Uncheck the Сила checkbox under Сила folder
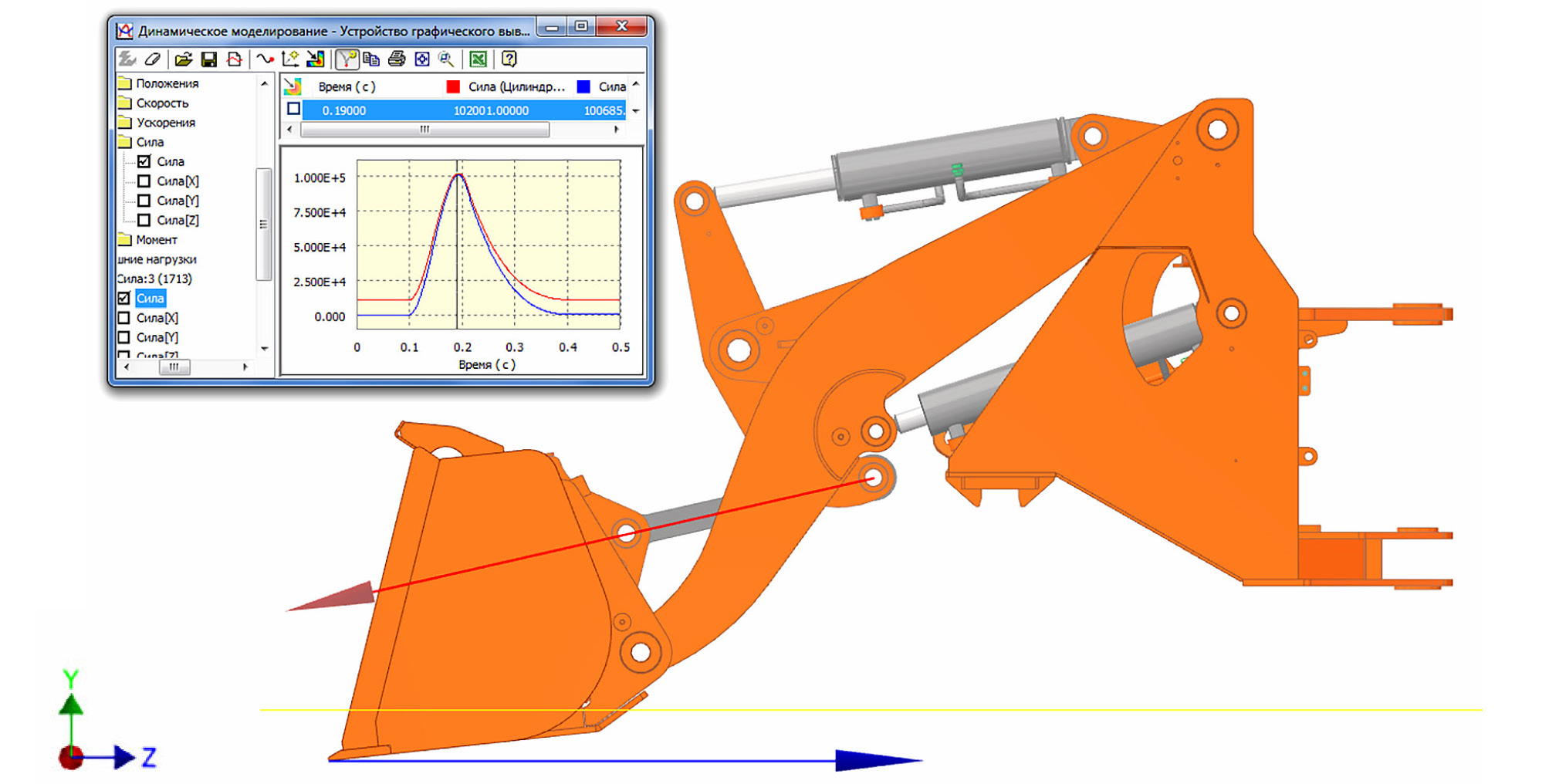This screenshot has height=784, width=1559. [144, 161]
